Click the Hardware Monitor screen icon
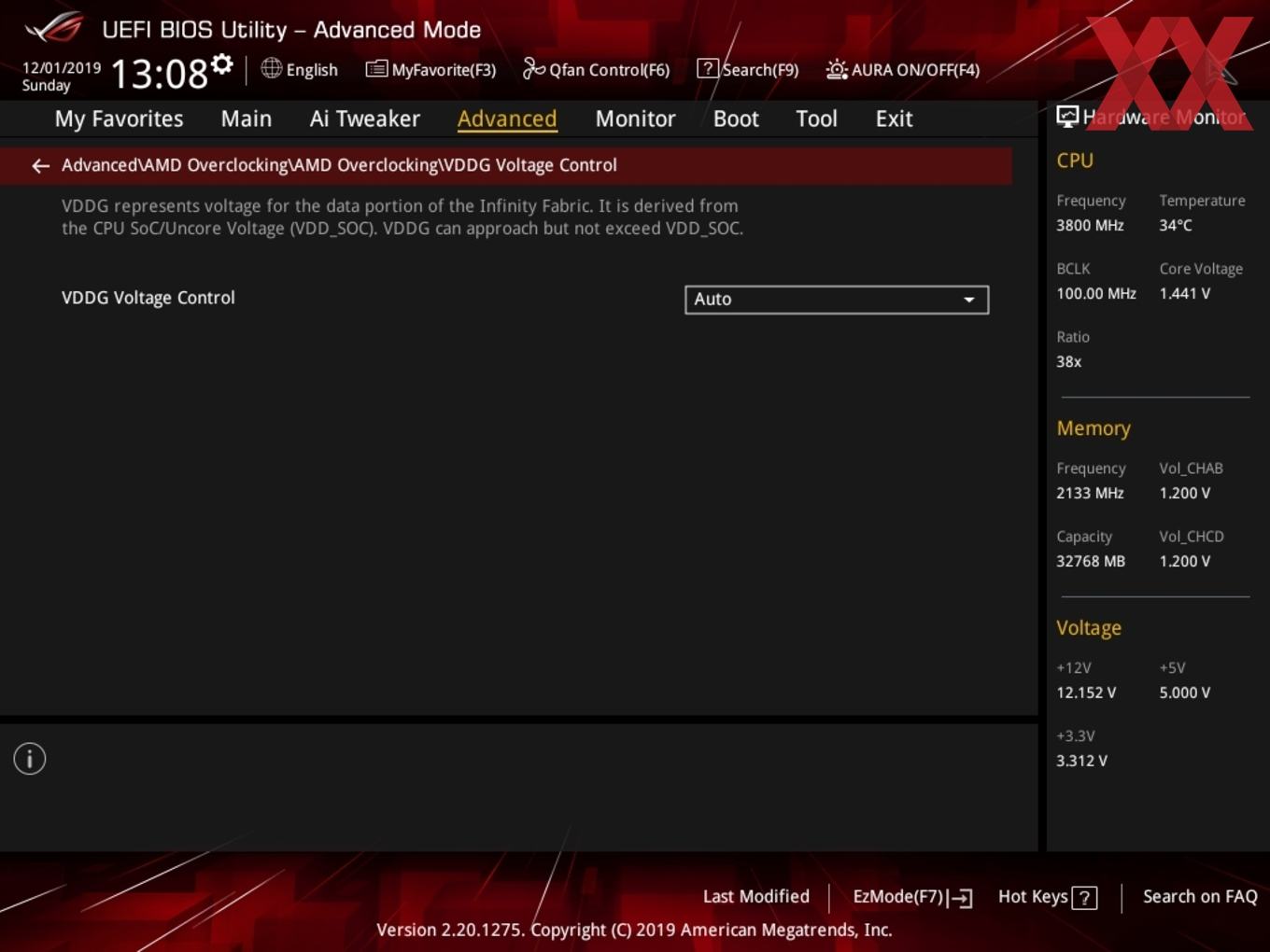Image resolution: width=1270 pixels, height=952 pixels. 1067,117
